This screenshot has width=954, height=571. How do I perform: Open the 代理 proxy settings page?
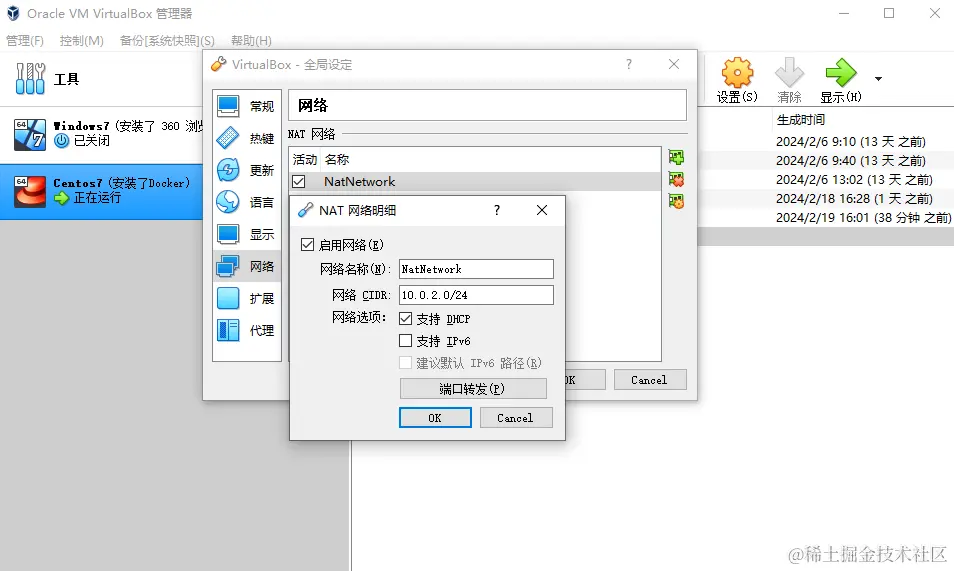click(x=246, y=330)
